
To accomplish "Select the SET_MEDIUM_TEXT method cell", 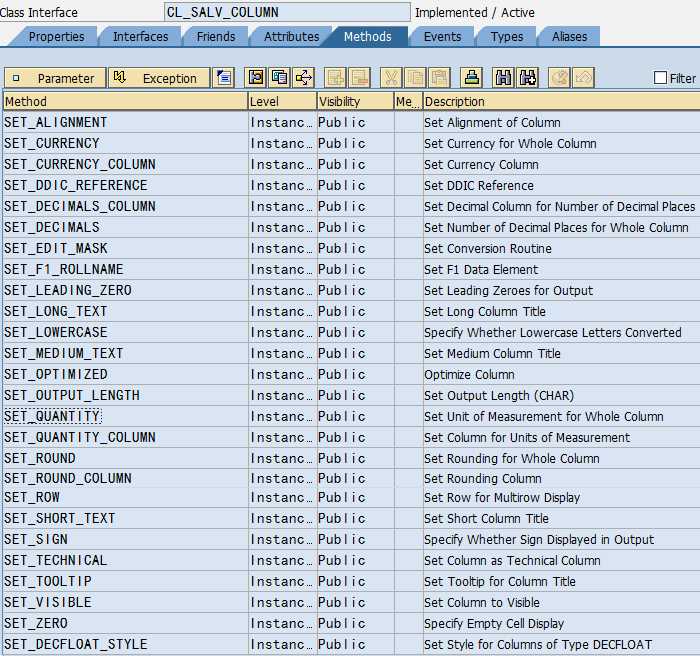I will click(125, 353).
